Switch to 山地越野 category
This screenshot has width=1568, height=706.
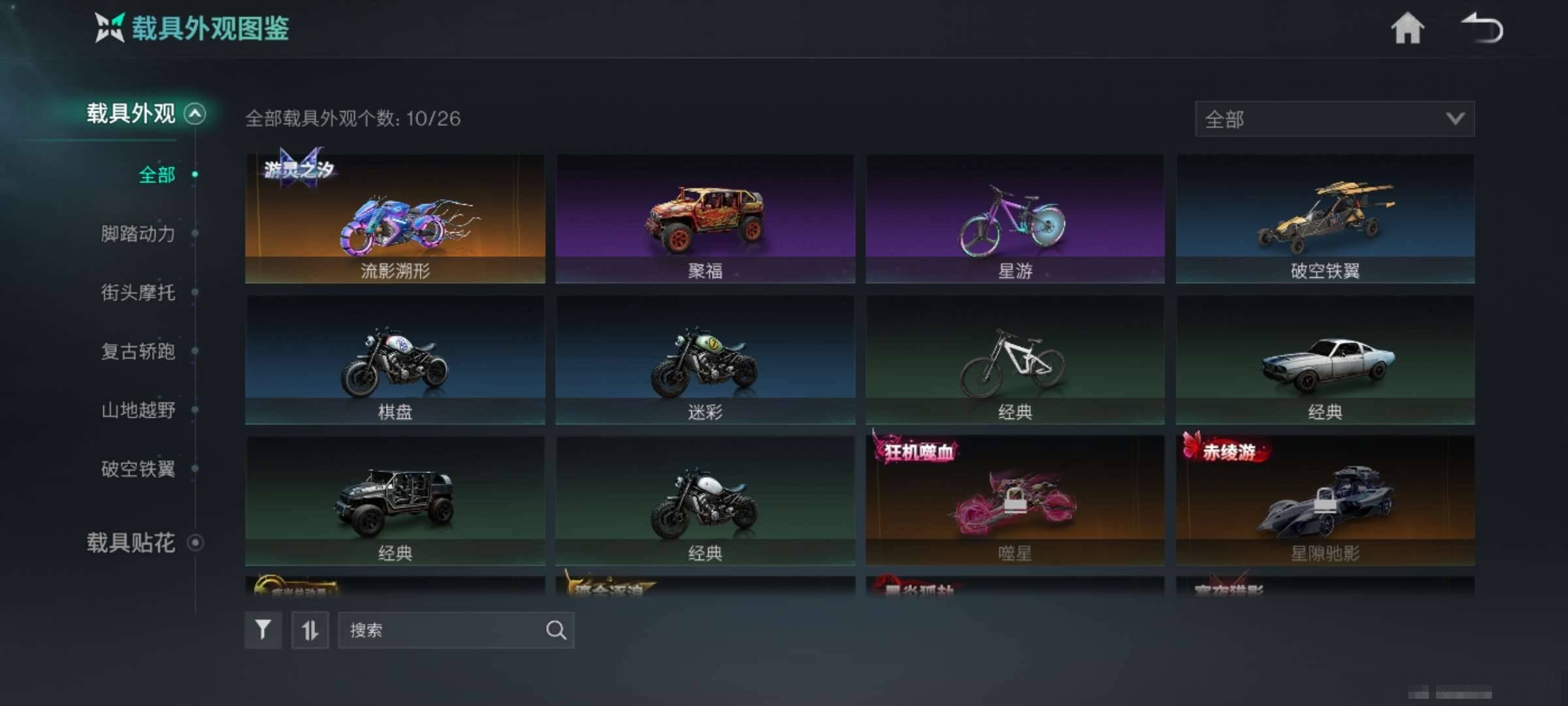point(138,410)
